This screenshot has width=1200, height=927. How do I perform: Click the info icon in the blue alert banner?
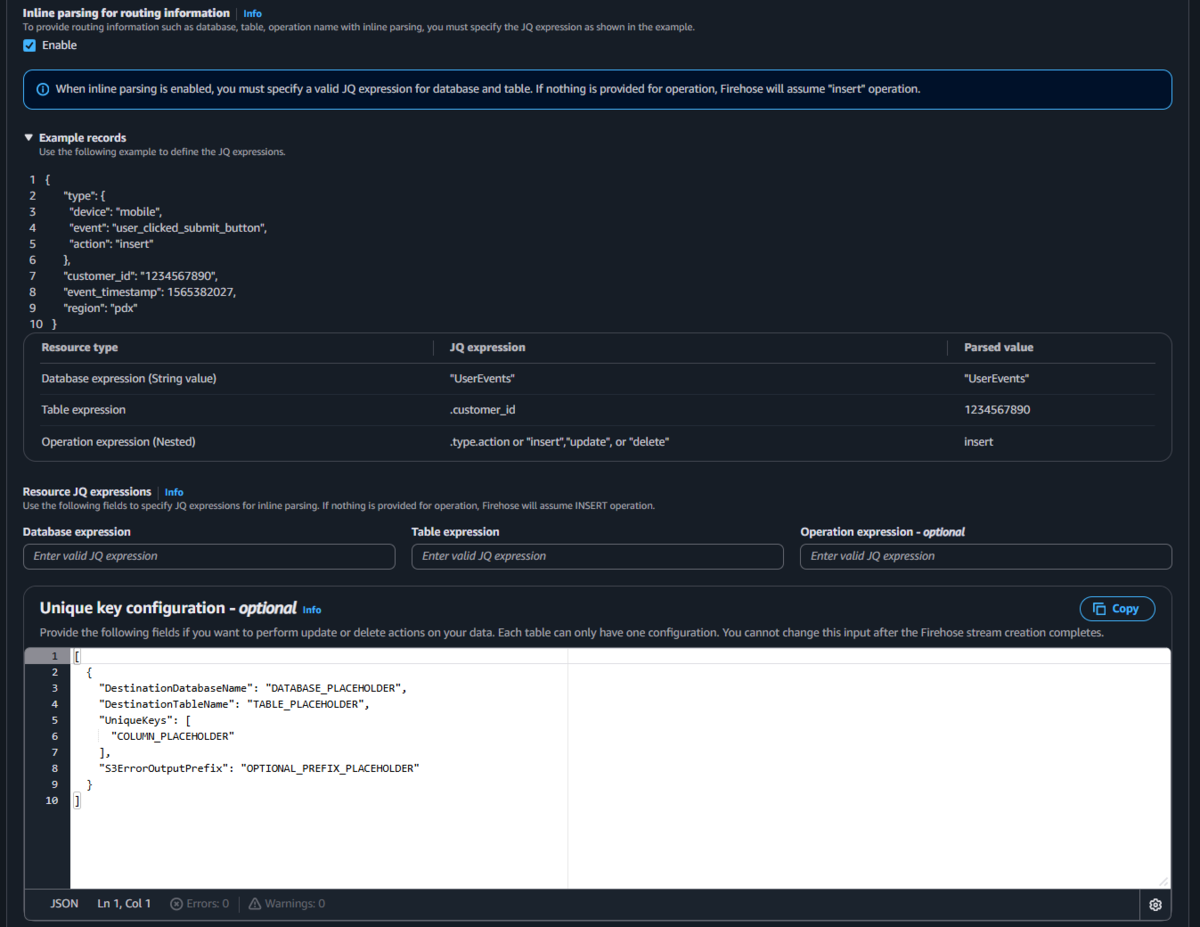click(x=43, y=89)
